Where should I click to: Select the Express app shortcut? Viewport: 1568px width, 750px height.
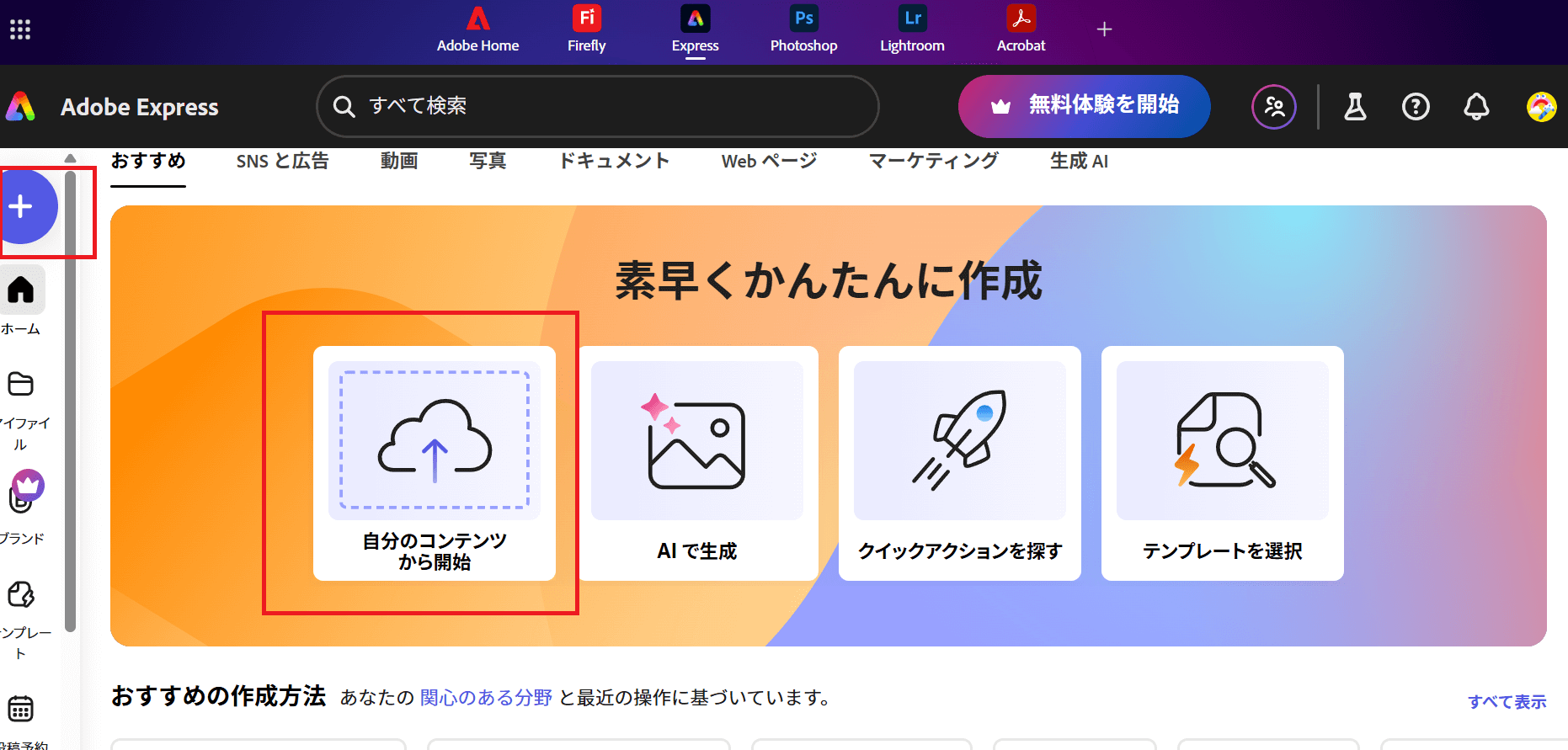(695, 30)
